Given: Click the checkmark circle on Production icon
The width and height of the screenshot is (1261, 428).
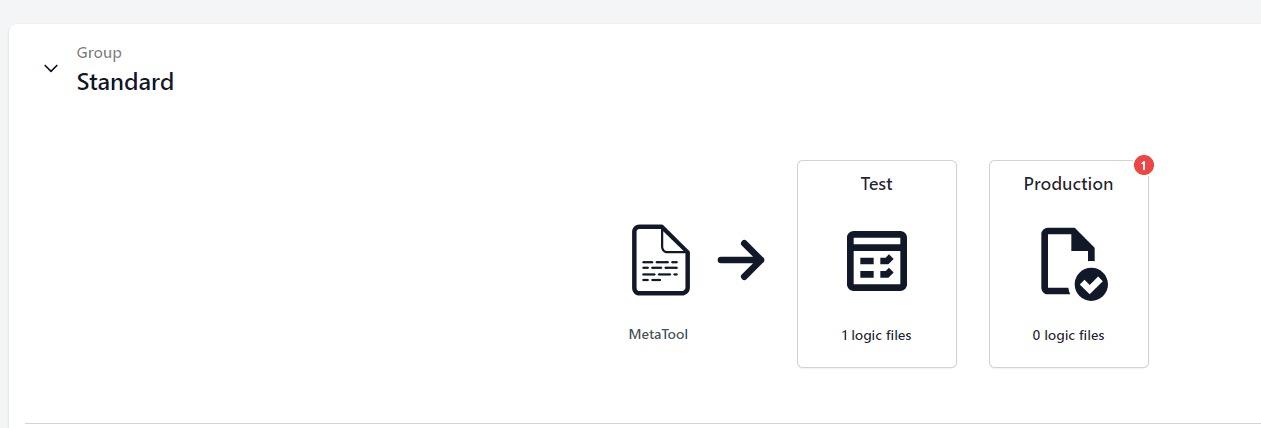Looking at the screenshot, I should 1091,284.
